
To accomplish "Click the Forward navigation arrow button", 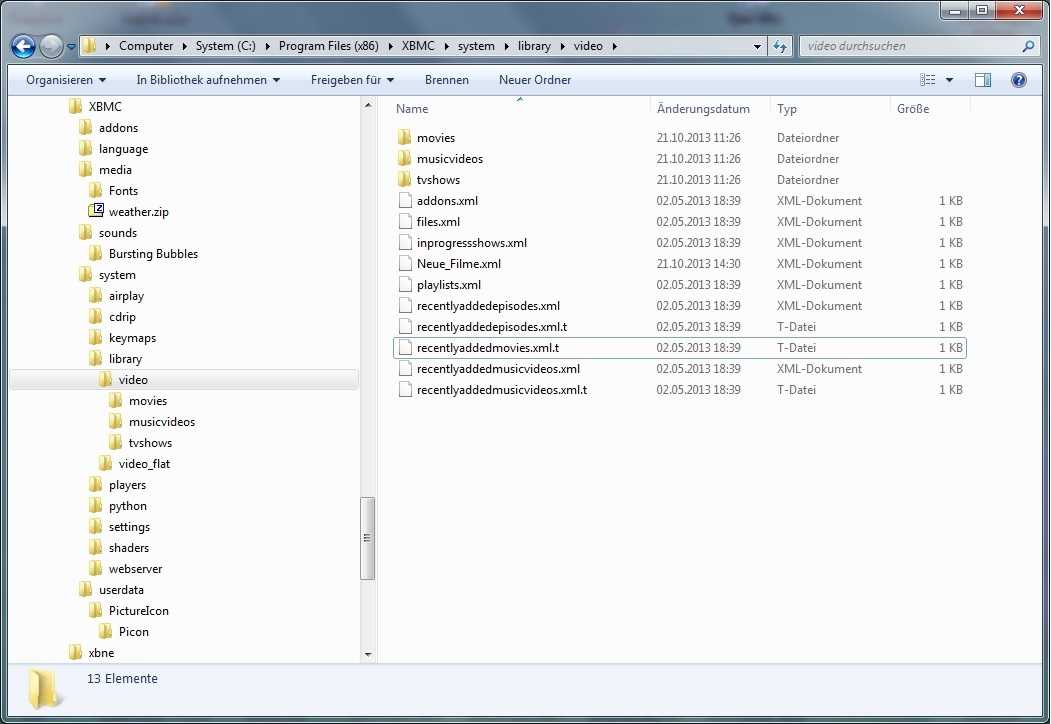I will pyautogui.click(x=51, y=46).
